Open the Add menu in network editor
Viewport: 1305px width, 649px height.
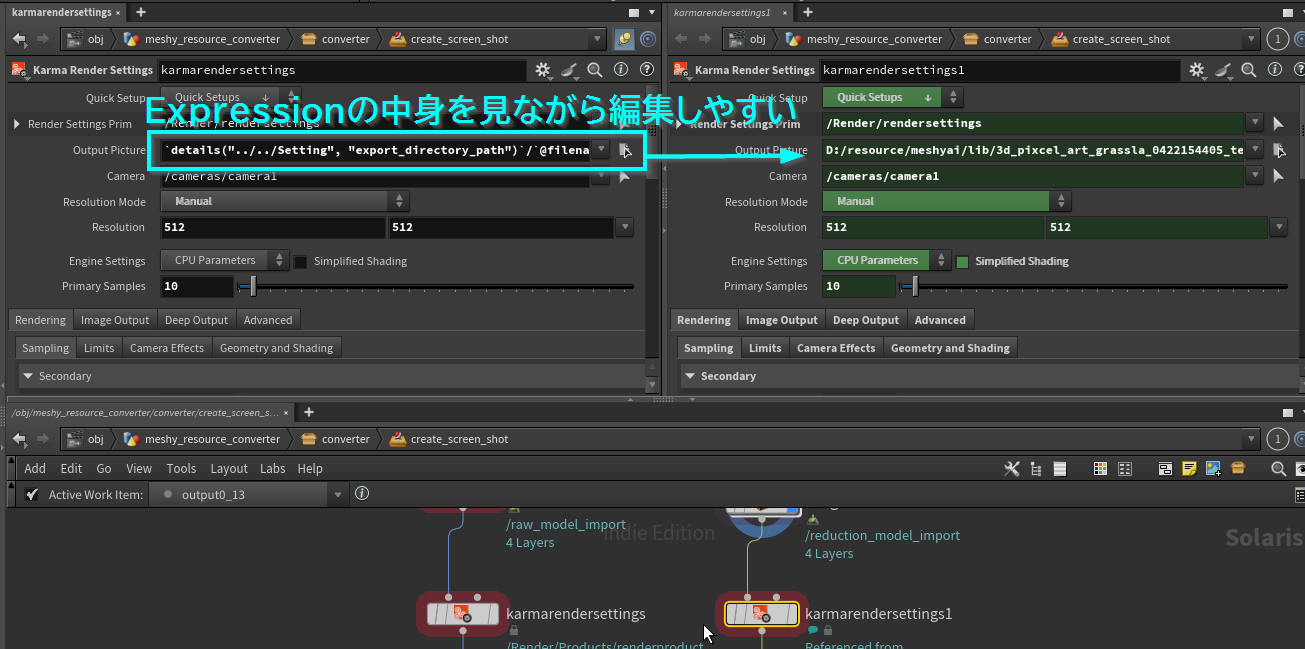[x=35, y=468]
